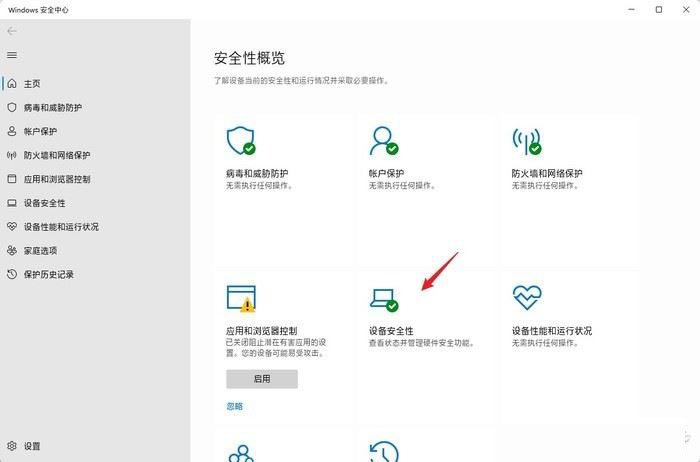Click laptop icon beside 设备安全性 in sidebar
Viewport: 700px width, 462px height.
12,203
